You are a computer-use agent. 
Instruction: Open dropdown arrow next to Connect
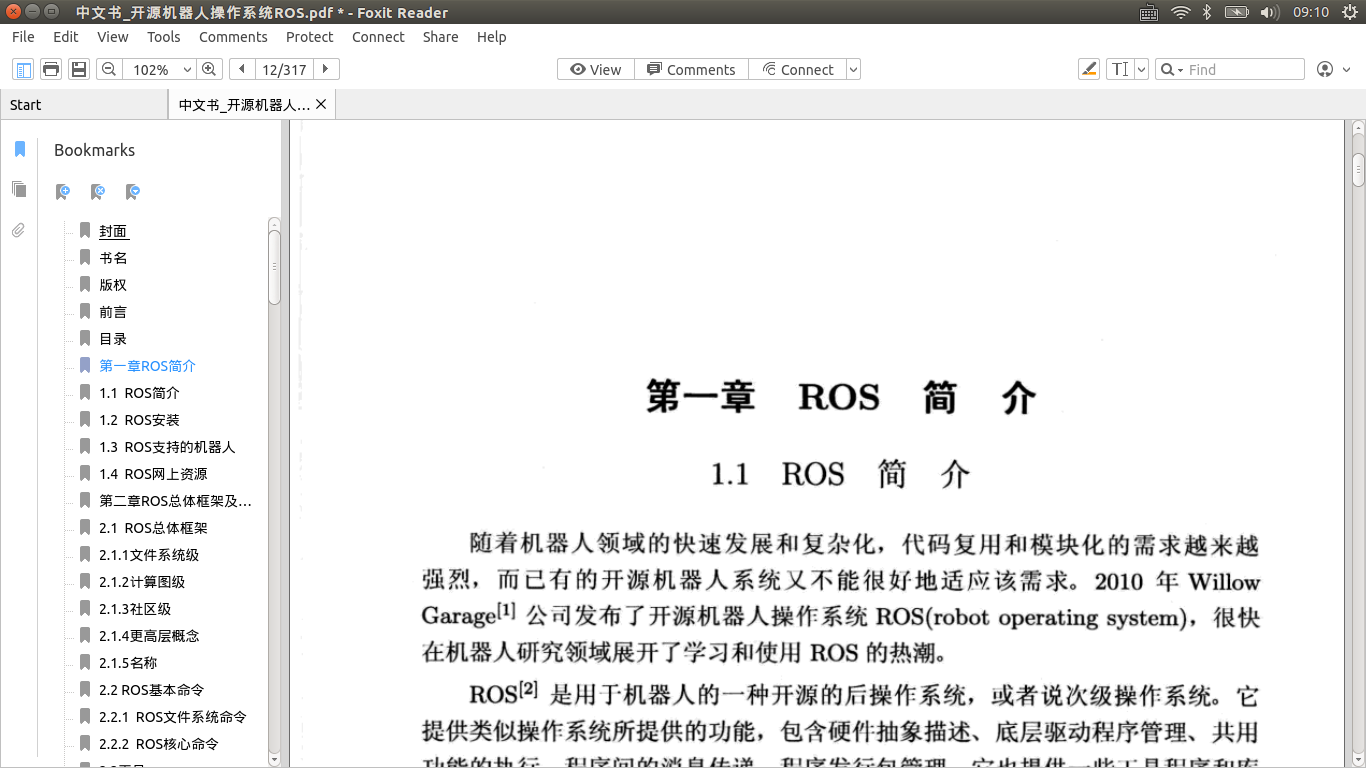click(853, 69)
